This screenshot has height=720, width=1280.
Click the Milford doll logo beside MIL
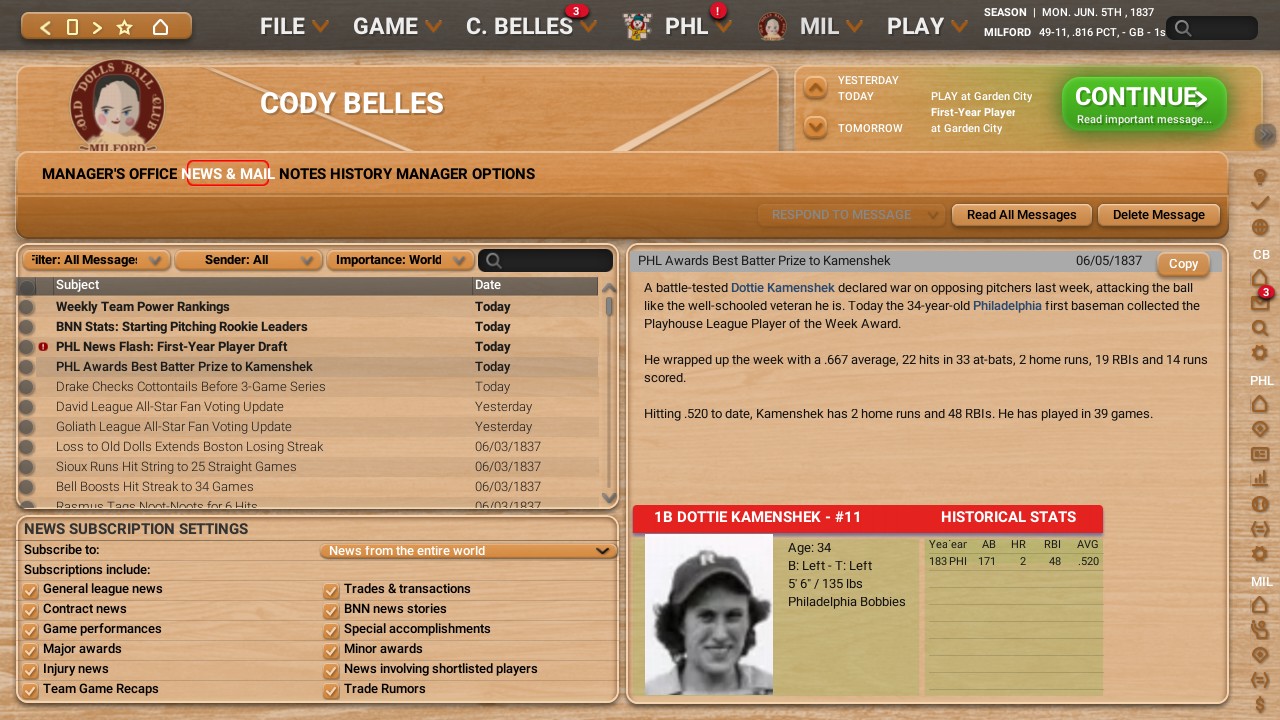772,26
